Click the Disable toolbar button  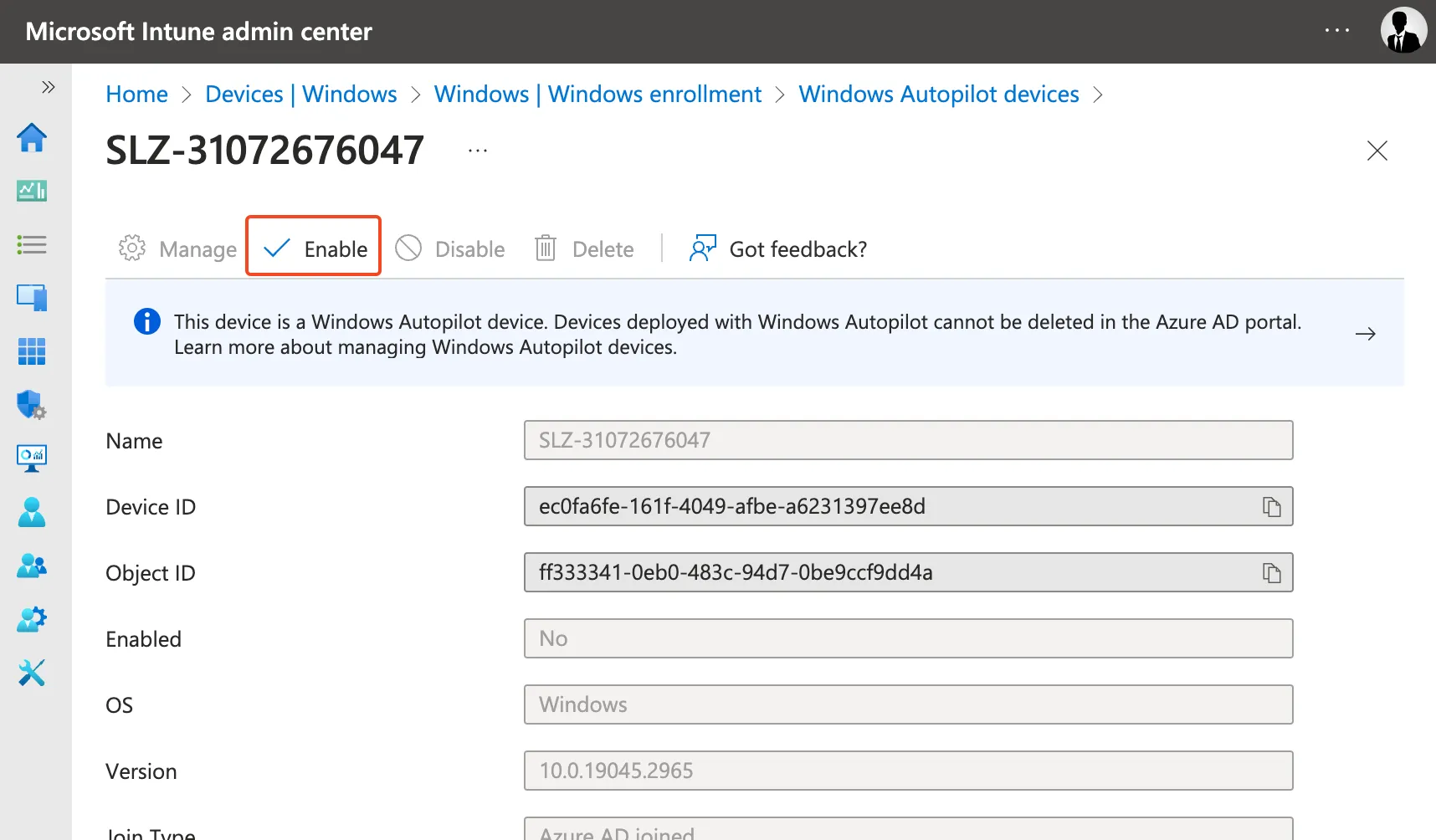pos(450,248)
